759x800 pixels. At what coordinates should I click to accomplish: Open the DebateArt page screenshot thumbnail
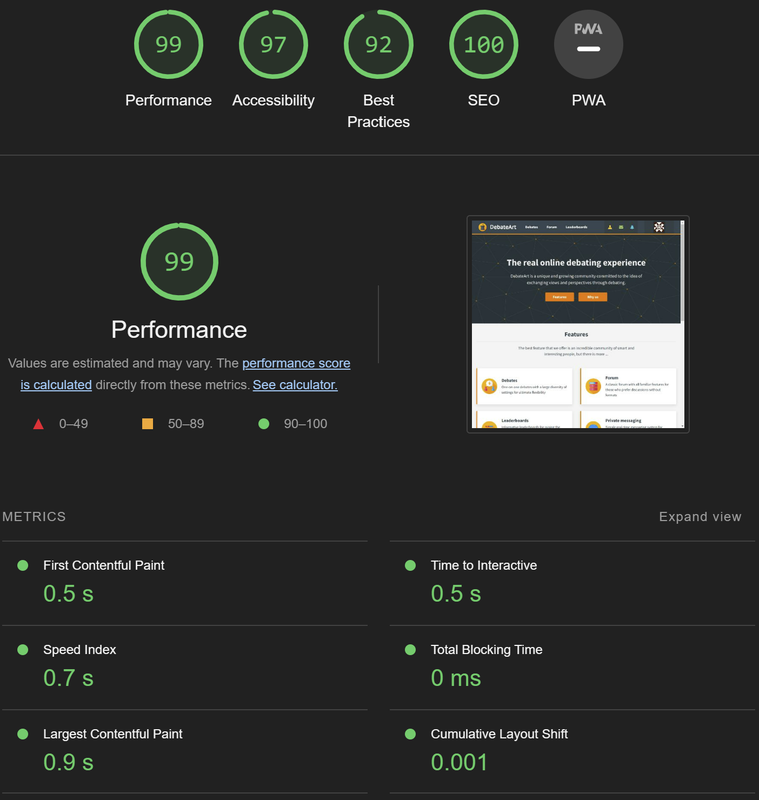(578, 324)
